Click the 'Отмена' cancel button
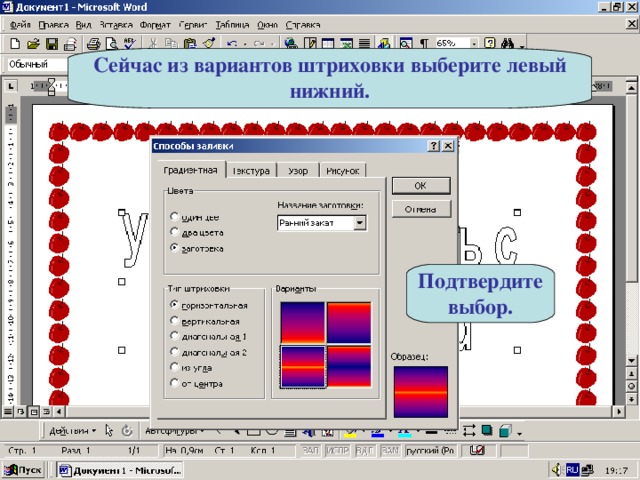The image size is (640, 480). 421,209
